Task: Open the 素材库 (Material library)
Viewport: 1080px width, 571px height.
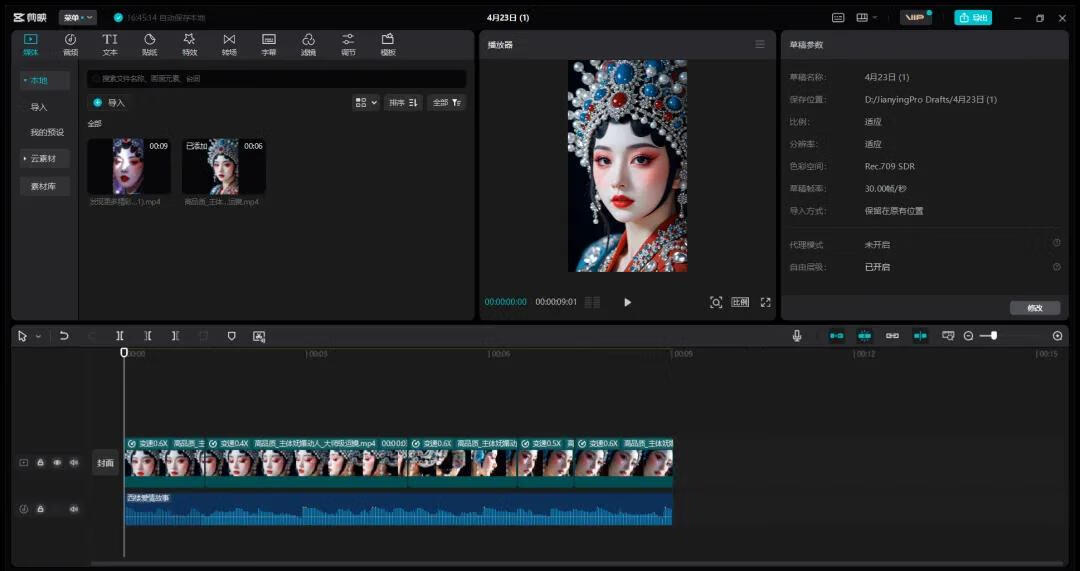Action: tap(44, 186)
